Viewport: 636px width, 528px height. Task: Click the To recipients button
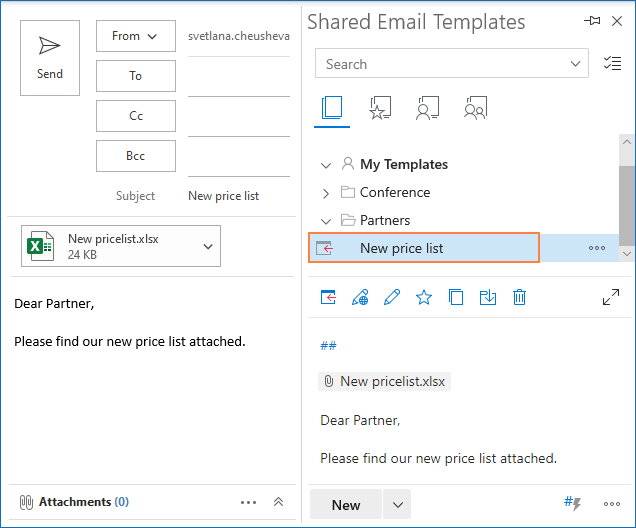135,76
